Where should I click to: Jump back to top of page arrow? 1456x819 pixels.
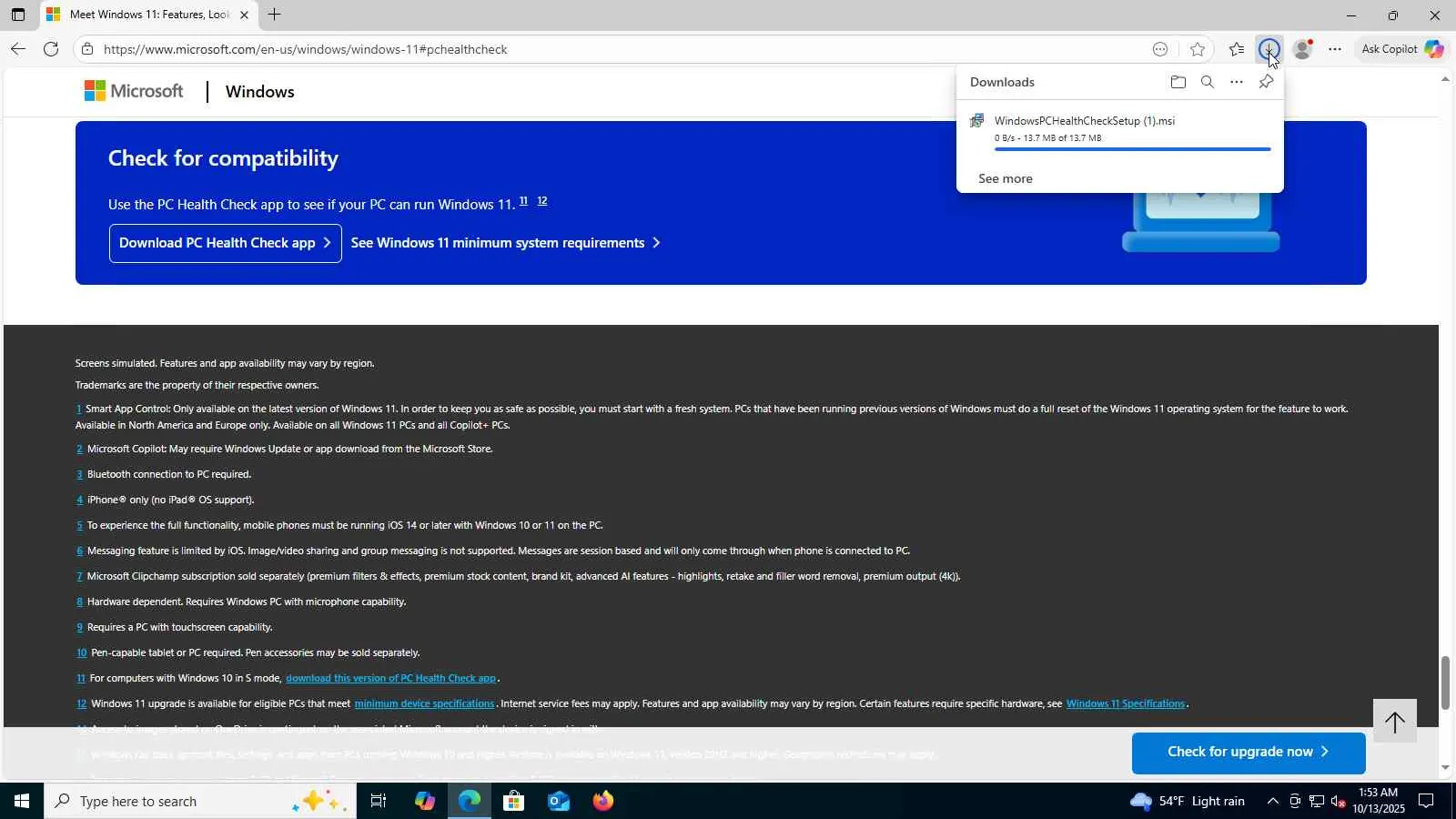pos(1395,722)
